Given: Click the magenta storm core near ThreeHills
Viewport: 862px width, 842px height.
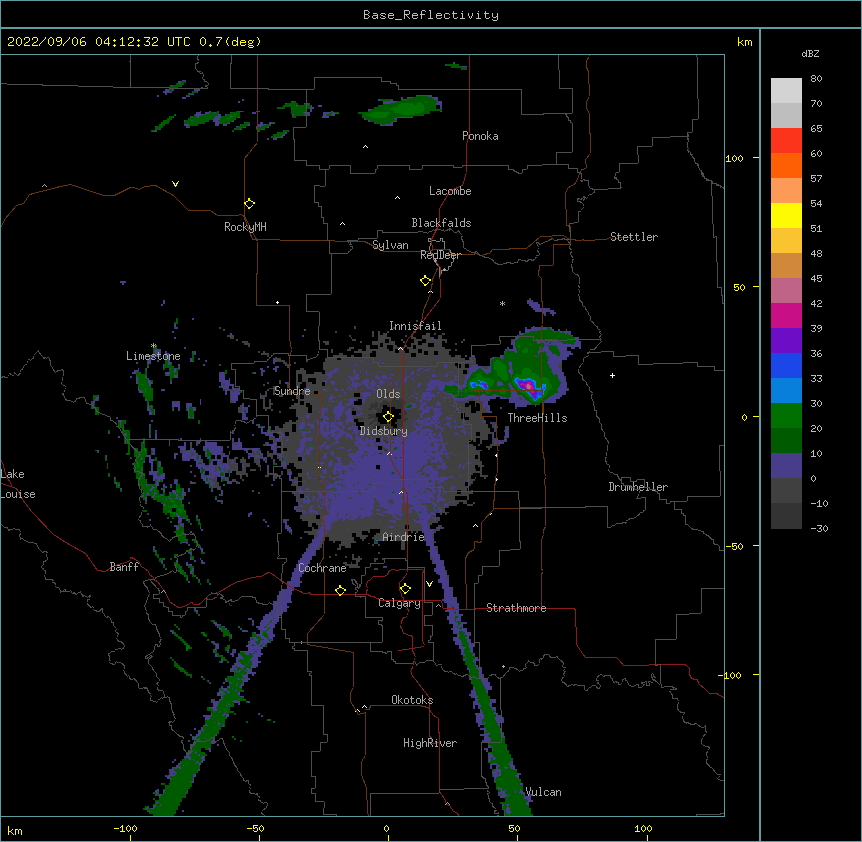Looking at the screenshot, I should (x=529, y=386).
